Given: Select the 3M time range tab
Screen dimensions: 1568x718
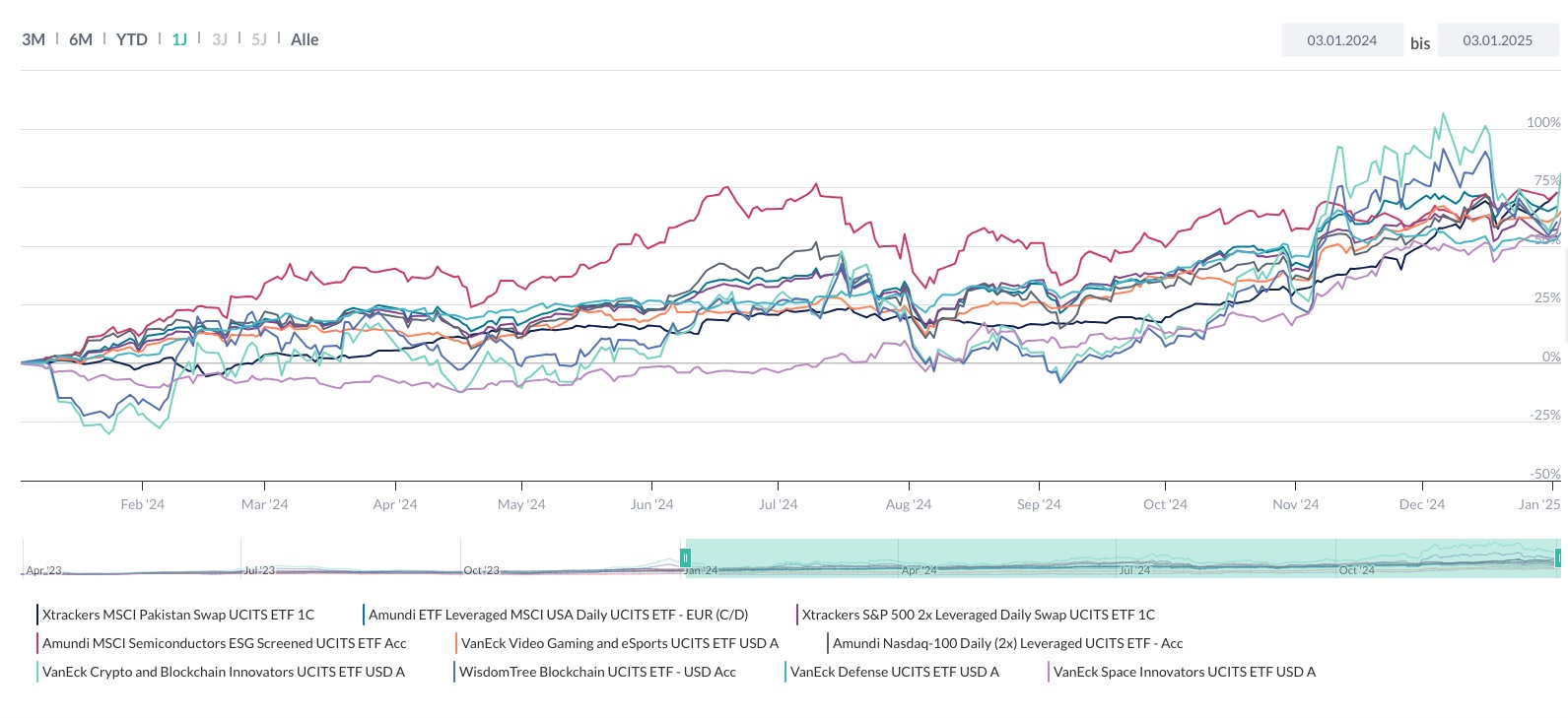Looking at the screenshot, I should 34,39.
